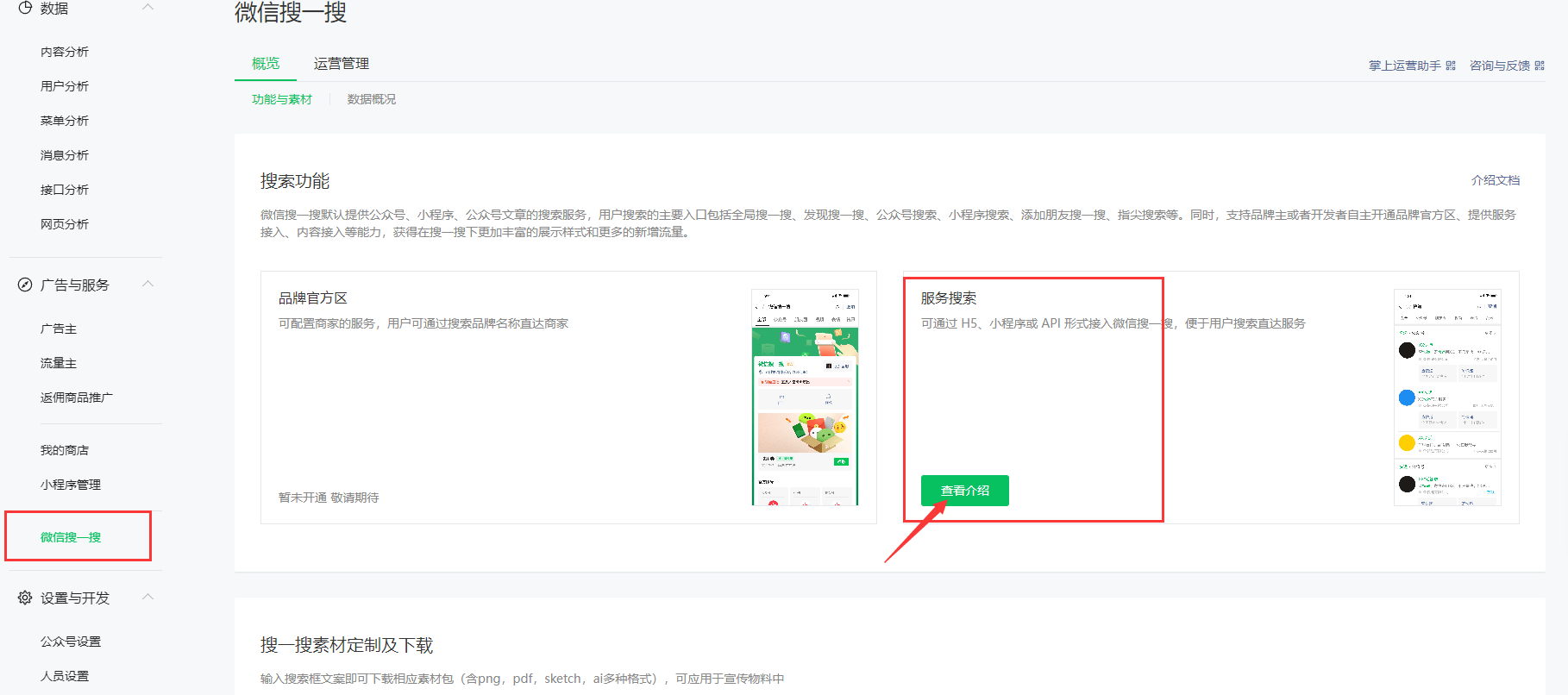Screen dimensions: 1568x695
Task: Open the 掌上运营助手 link
Action: tap(1405, 66)
